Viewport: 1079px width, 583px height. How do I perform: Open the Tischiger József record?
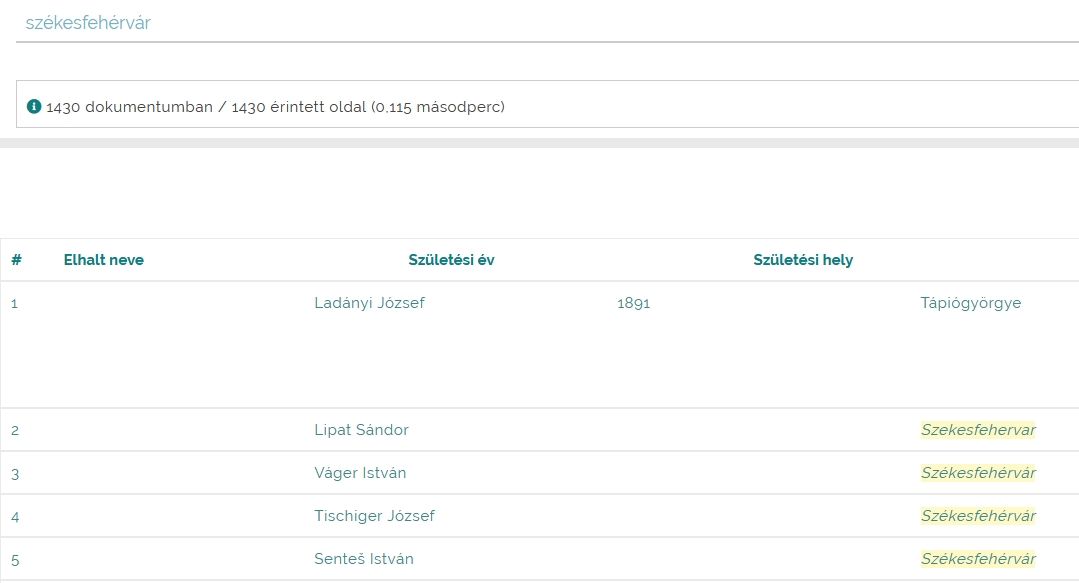pyautogui.click(x=374, y=516)
